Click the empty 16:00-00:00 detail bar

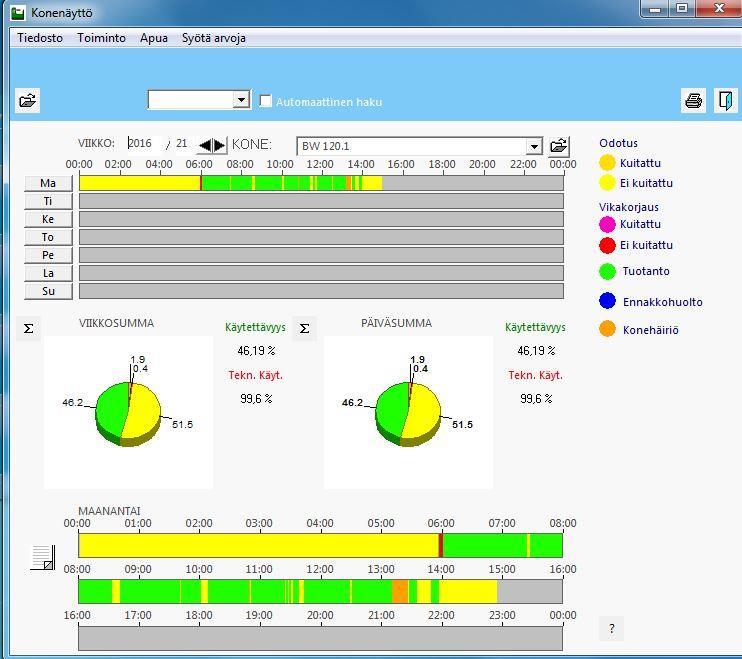click(x=320, y=638)
